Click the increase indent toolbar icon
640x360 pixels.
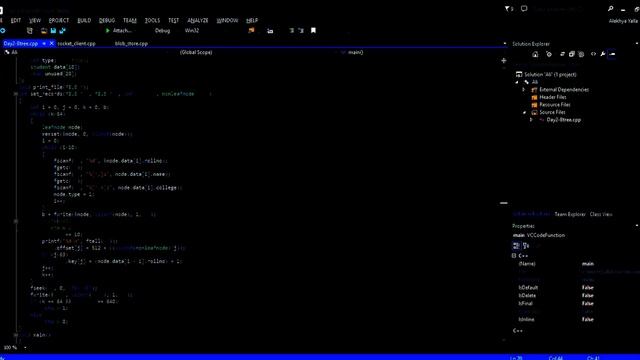pos(301,30)
